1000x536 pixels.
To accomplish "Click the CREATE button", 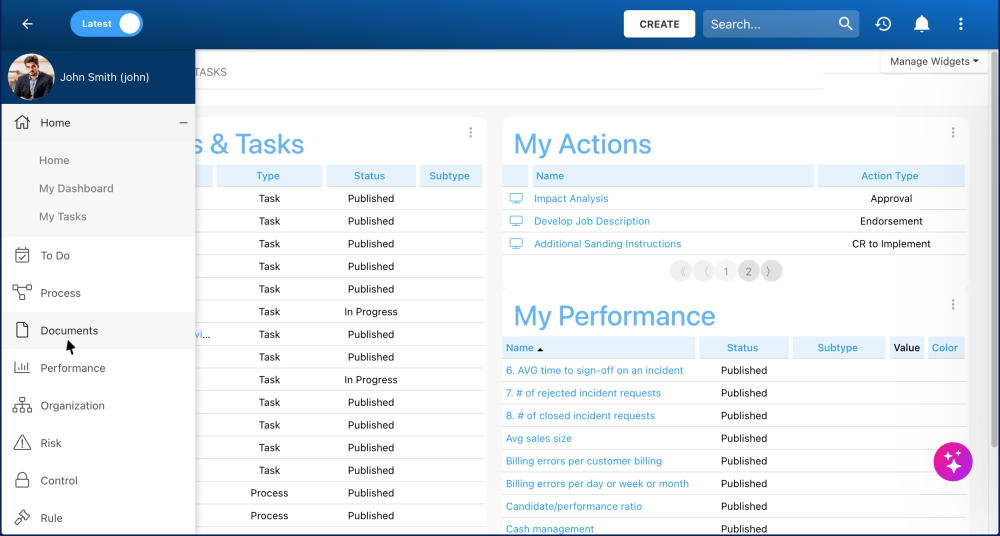I will pos(659,24).
